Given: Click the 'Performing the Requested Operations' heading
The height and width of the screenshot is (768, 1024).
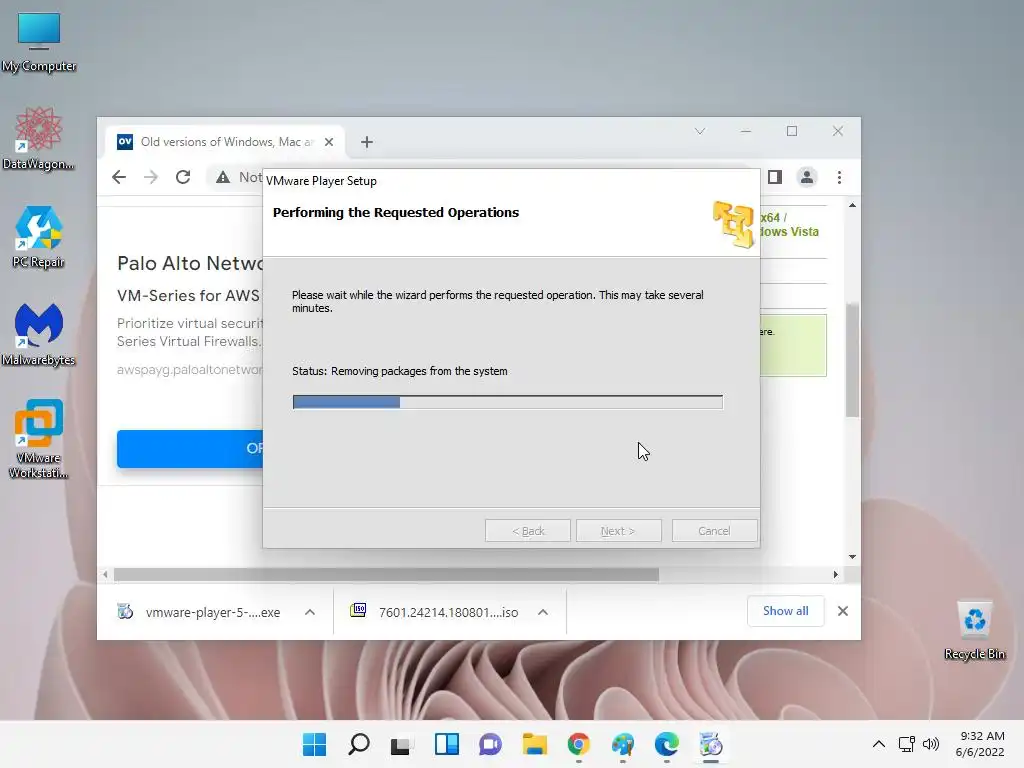Looking at the screenshot, I should tap(396, 212).
